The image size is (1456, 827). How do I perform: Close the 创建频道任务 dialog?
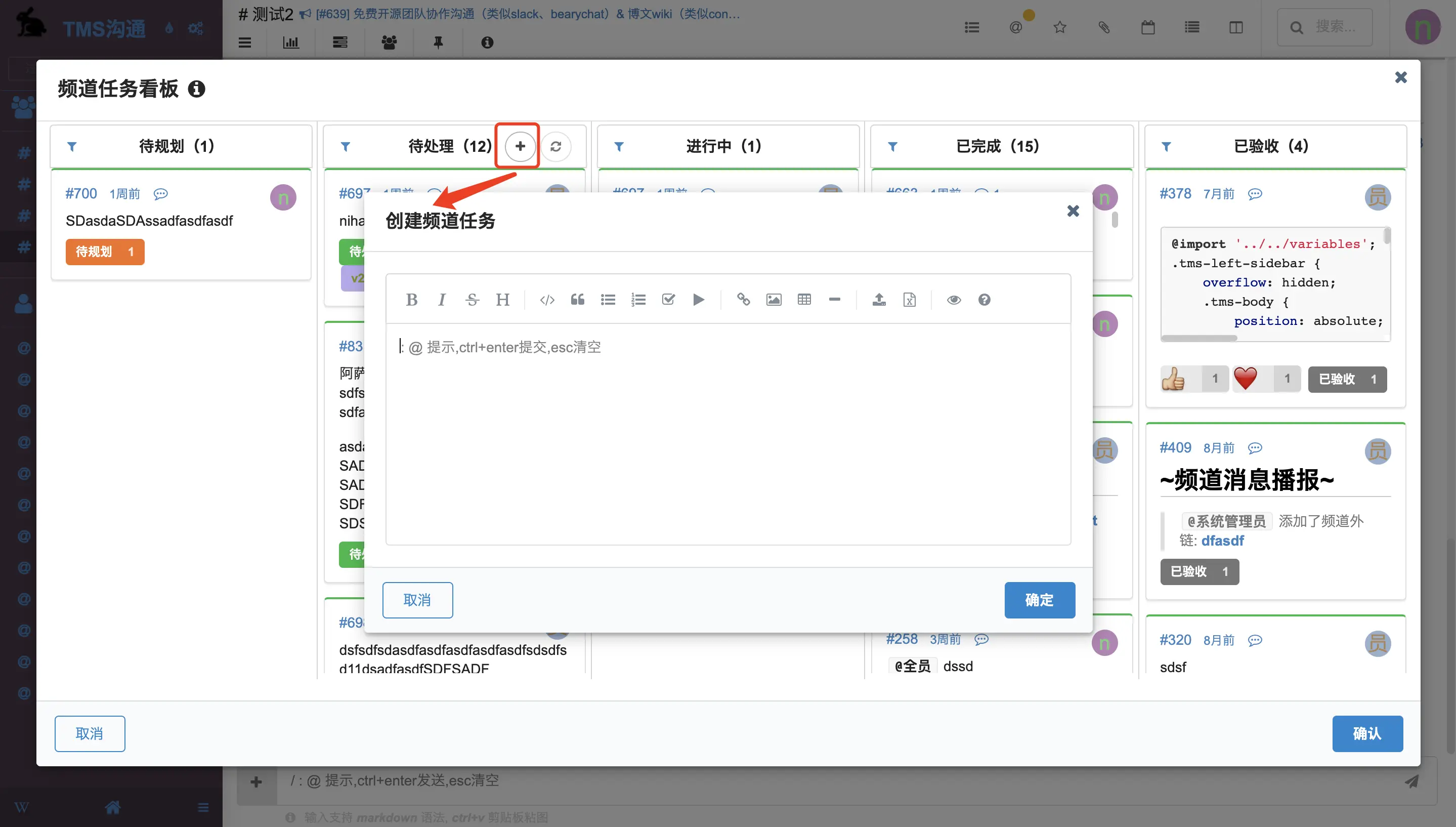pos(1073,211)
